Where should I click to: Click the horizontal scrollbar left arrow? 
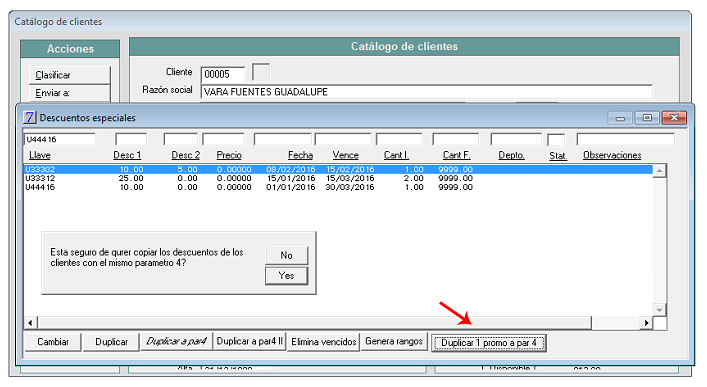30,323
